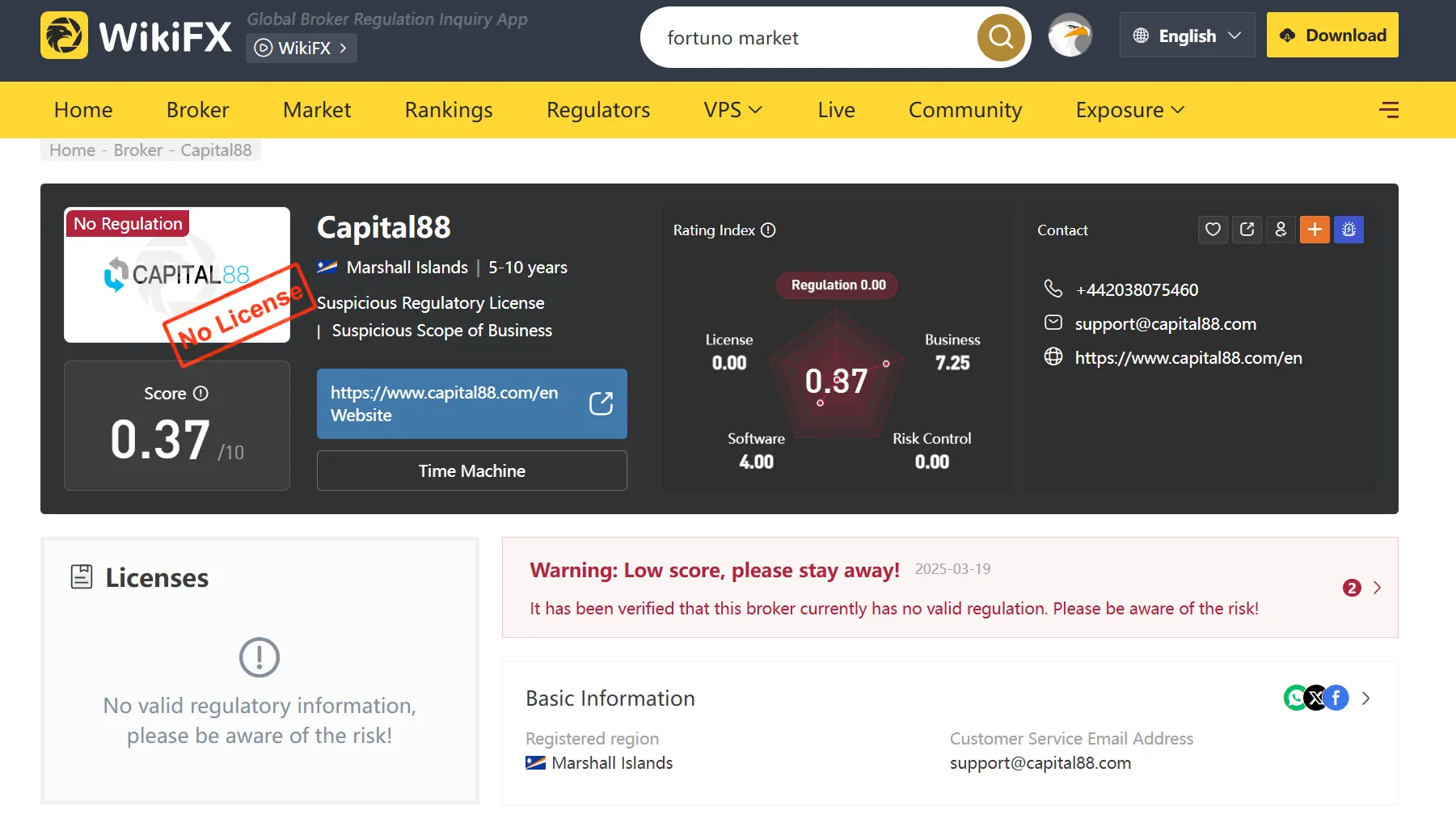Expand the low score warning with its arrow
The height and width of the screenshot is (827, 1456).
coord(1377,588)
